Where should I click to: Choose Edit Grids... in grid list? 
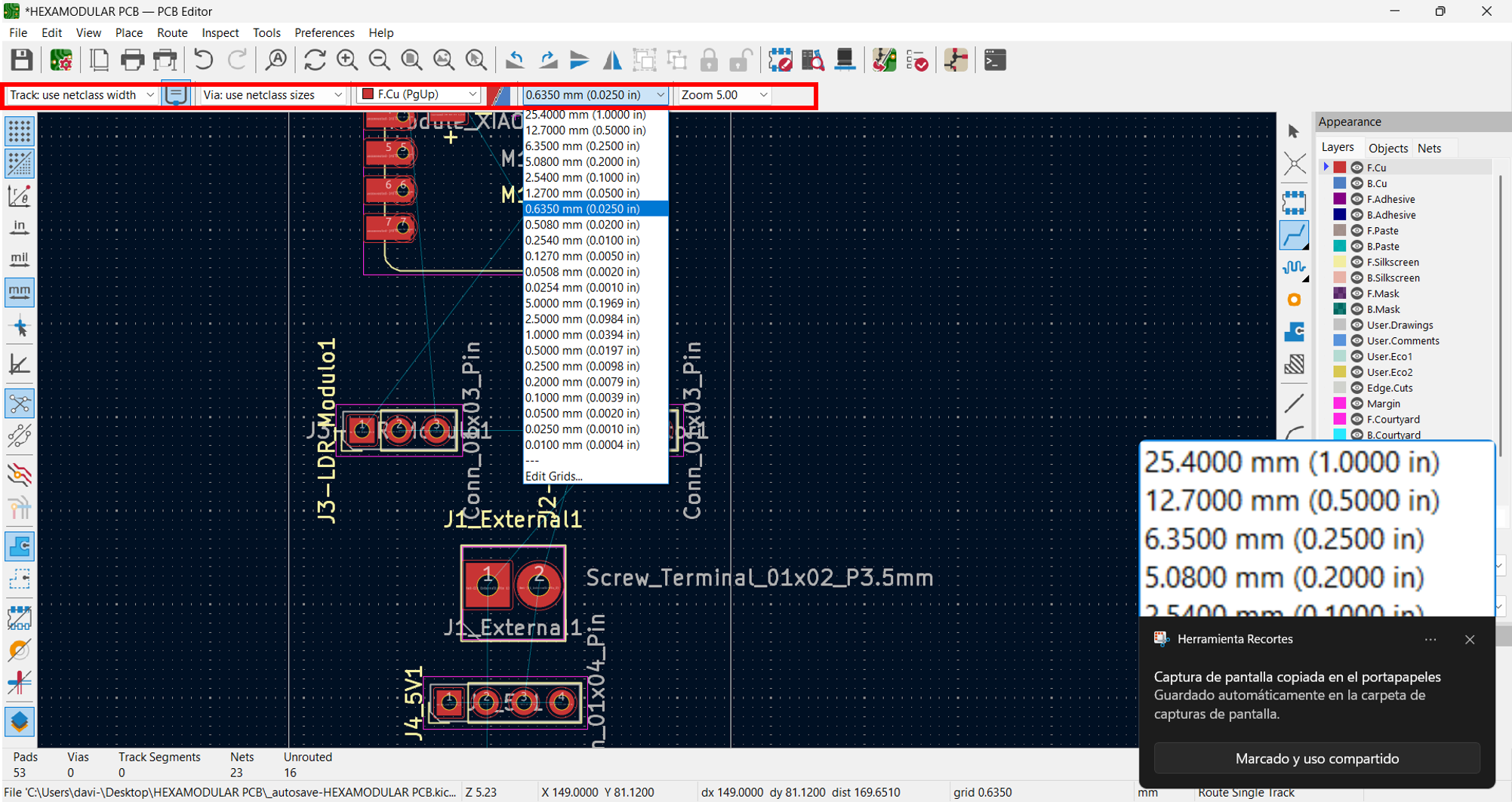554,476
